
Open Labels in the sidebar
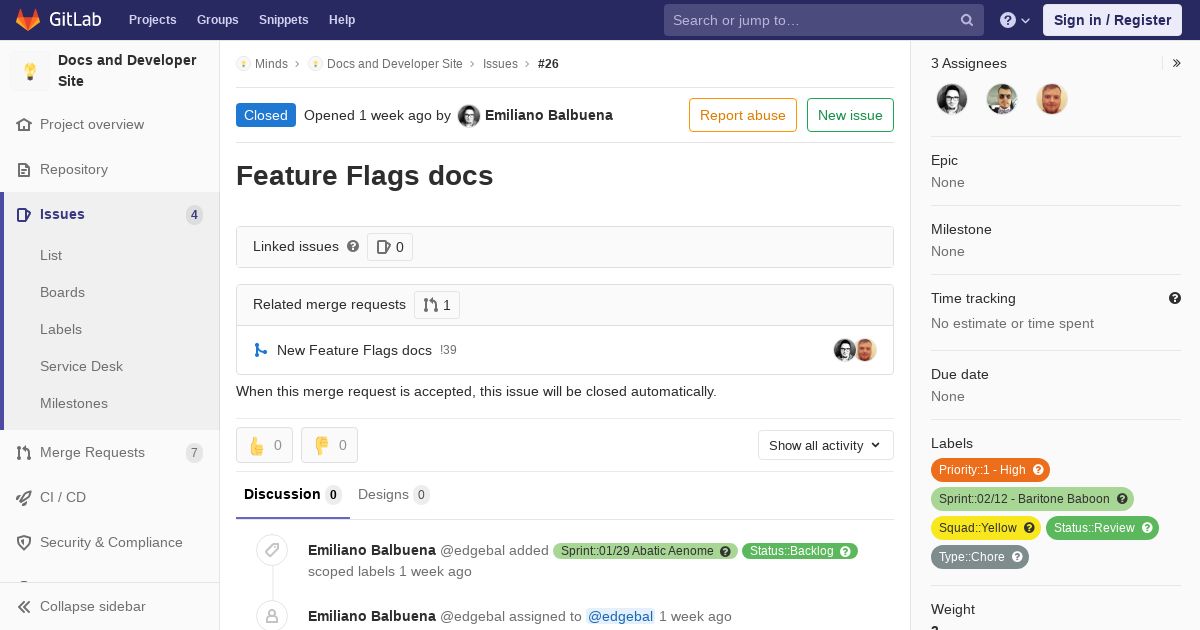point(61,330)
